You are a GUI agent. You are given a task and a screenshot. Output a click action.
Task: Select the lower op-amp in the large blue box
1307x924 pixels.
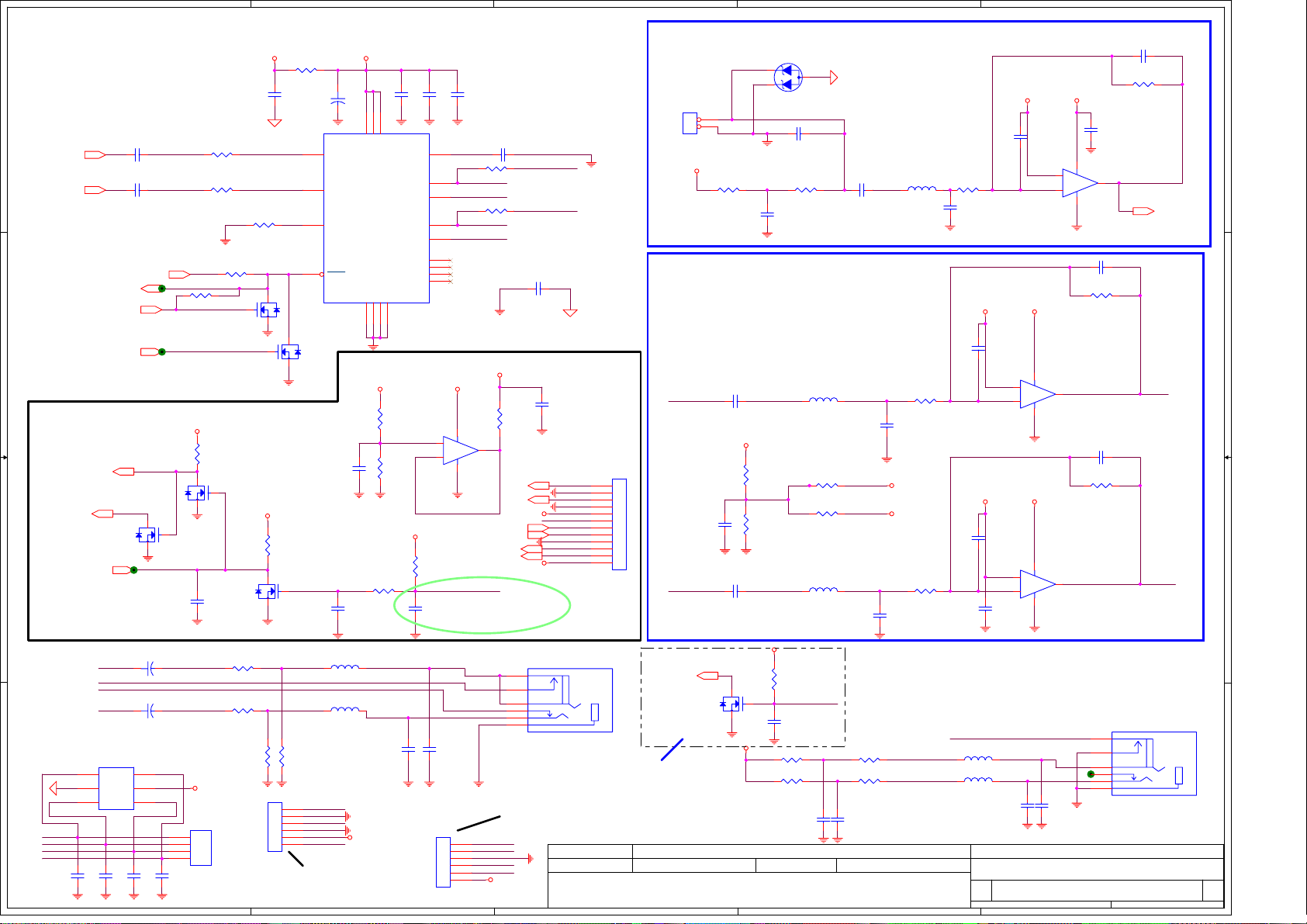pos(1038,584)
